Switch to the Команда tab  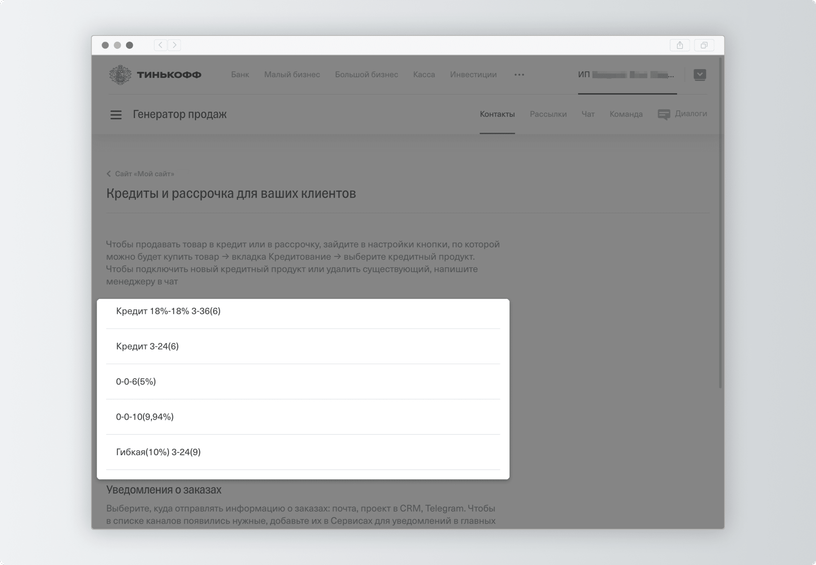626,114
